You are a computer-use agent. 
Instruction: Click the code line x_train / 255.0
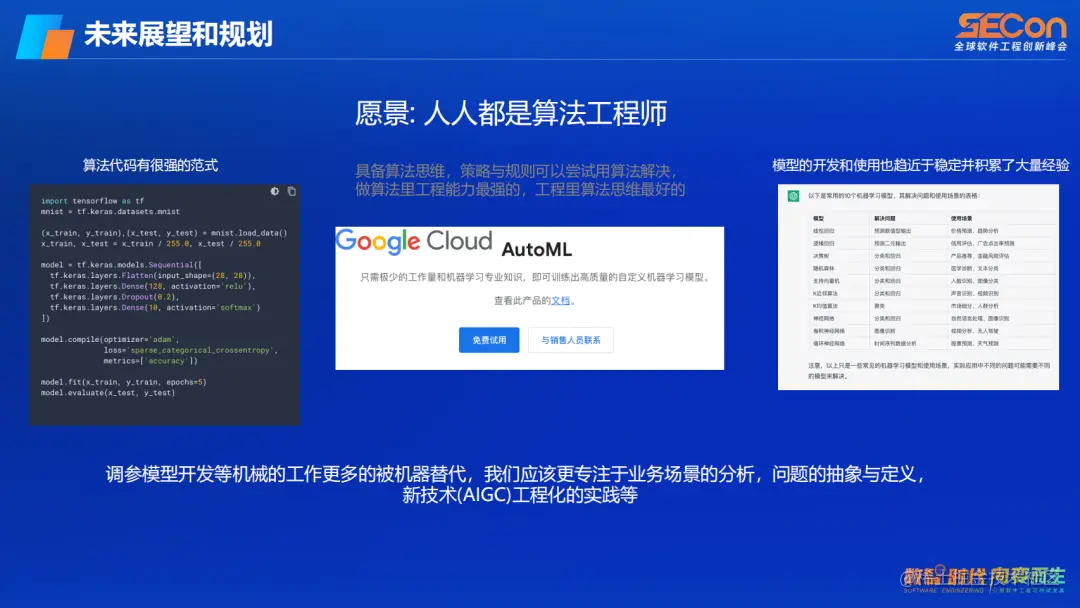[x=151, y=244]
